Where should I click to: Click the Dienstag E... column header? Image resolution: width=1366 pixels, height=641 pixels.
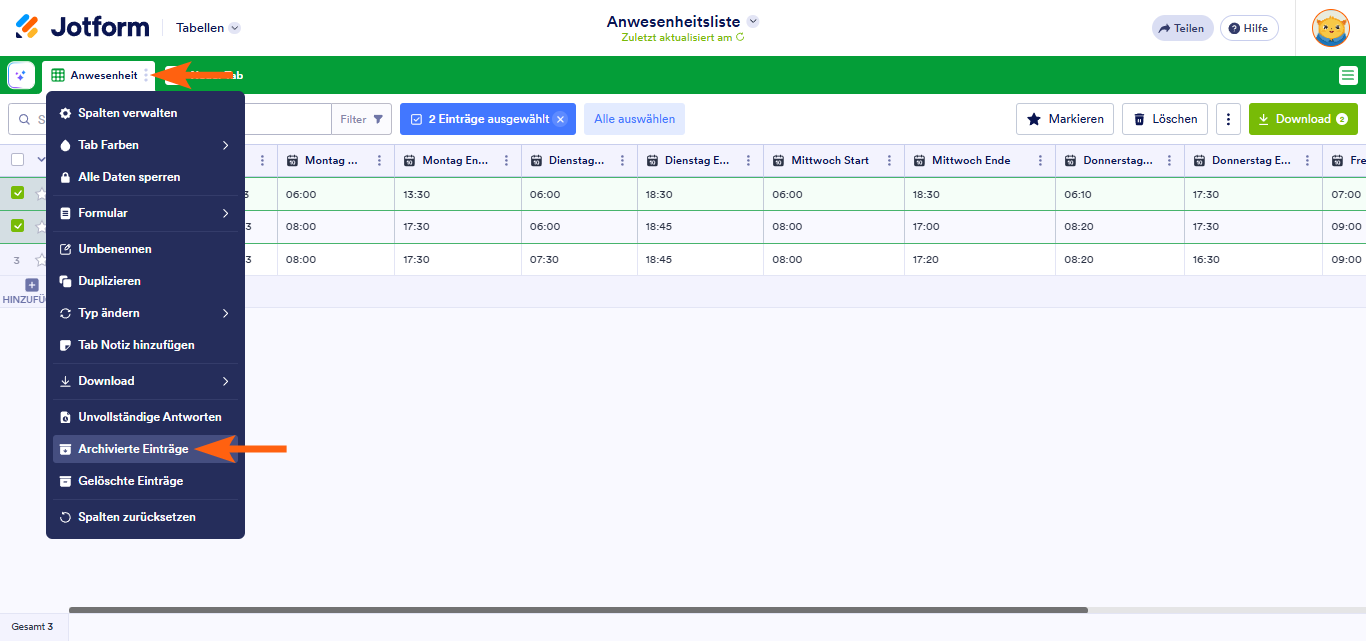pyautogui.click(x=700, y=160)
